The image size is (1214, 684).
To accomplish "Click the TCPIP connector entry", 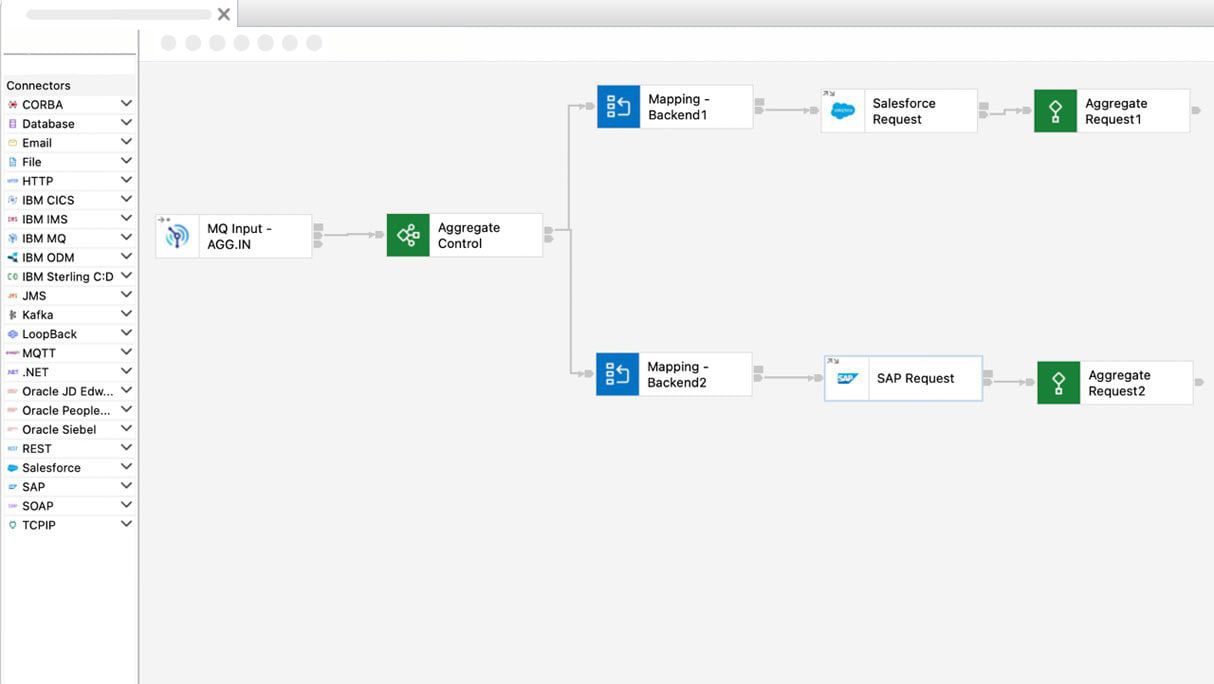I will click(38, 524).
